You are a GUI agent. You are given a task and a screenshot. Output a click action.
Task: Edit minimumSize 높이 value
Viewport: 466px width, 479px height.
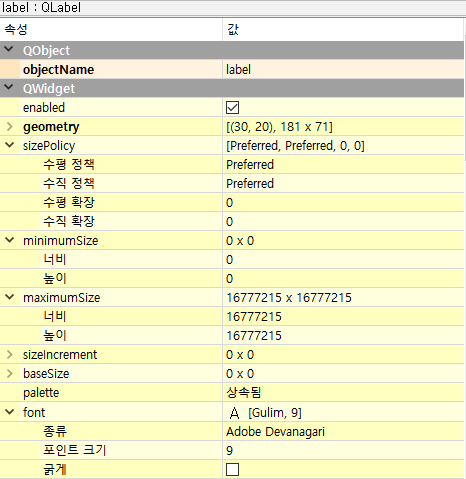tap(343, 279)
